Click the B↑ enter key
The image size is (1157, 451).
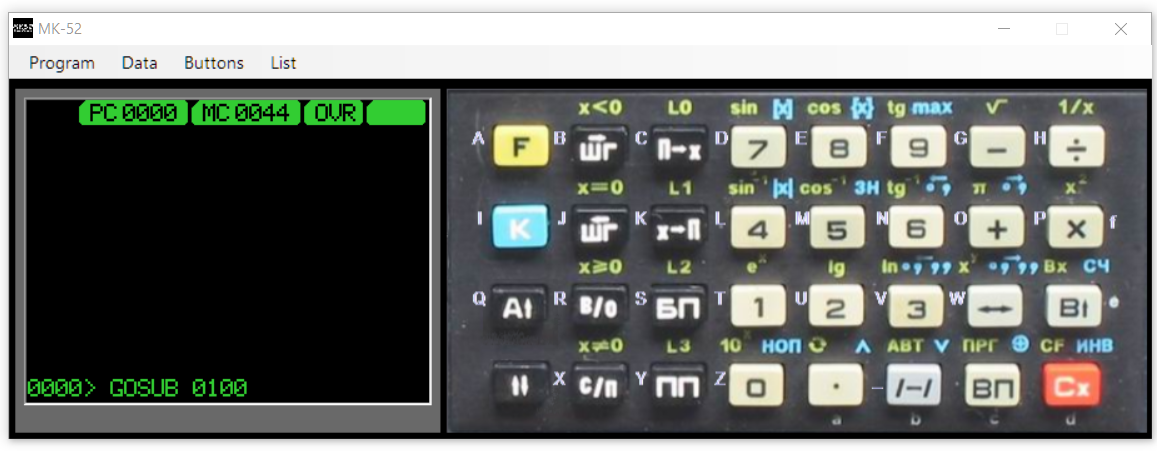tap(1074, 306)
